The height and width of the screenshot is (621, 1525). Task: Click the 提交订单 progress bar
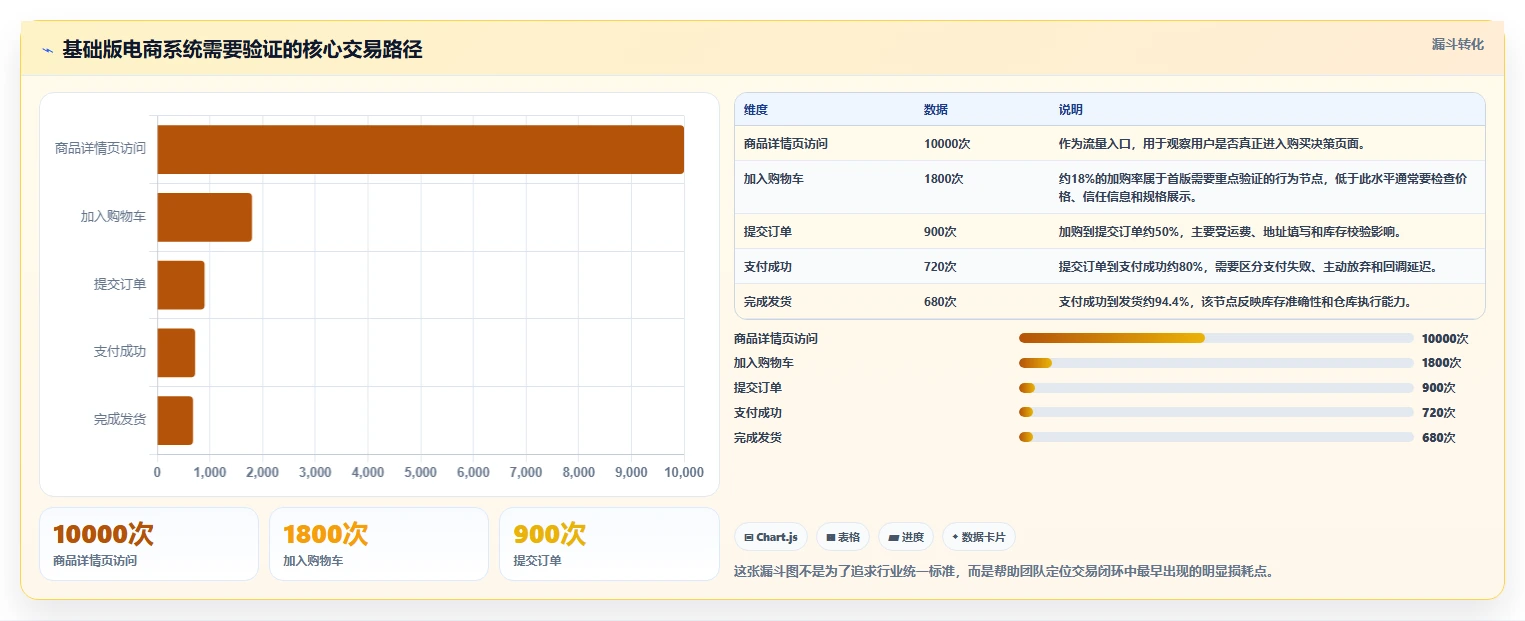click(x=1216, y=388)
